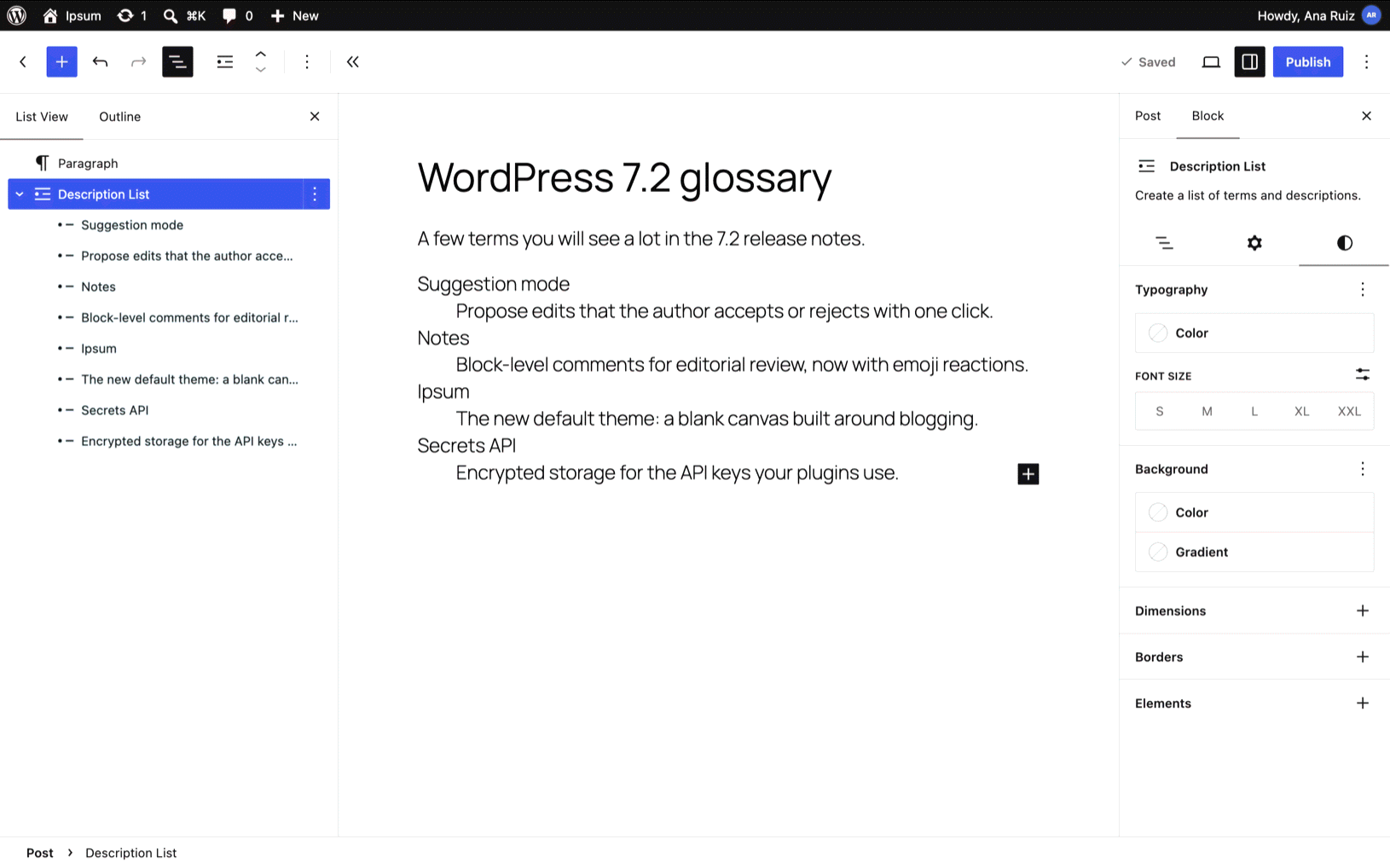Image resolution: width=1390 pixels, height=868 pixels.
Task: Select the Notes item in List View
Action: (x=169, y=286)
